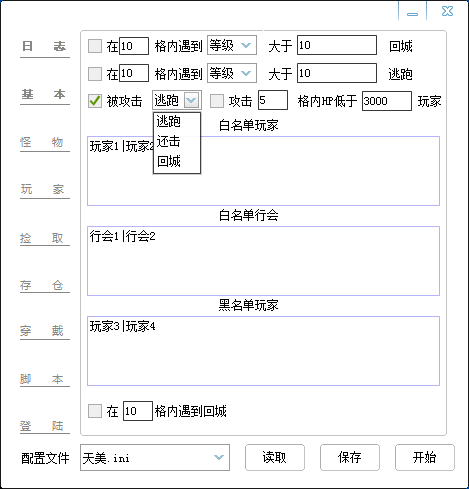Close the window with the X icon

coord(447,11)
